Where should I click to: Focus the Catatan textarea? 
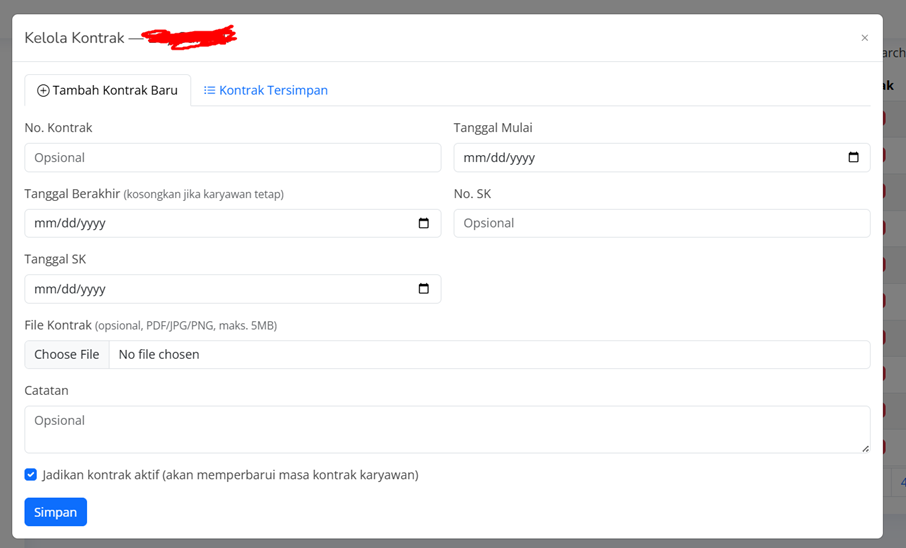pos(447,429)
